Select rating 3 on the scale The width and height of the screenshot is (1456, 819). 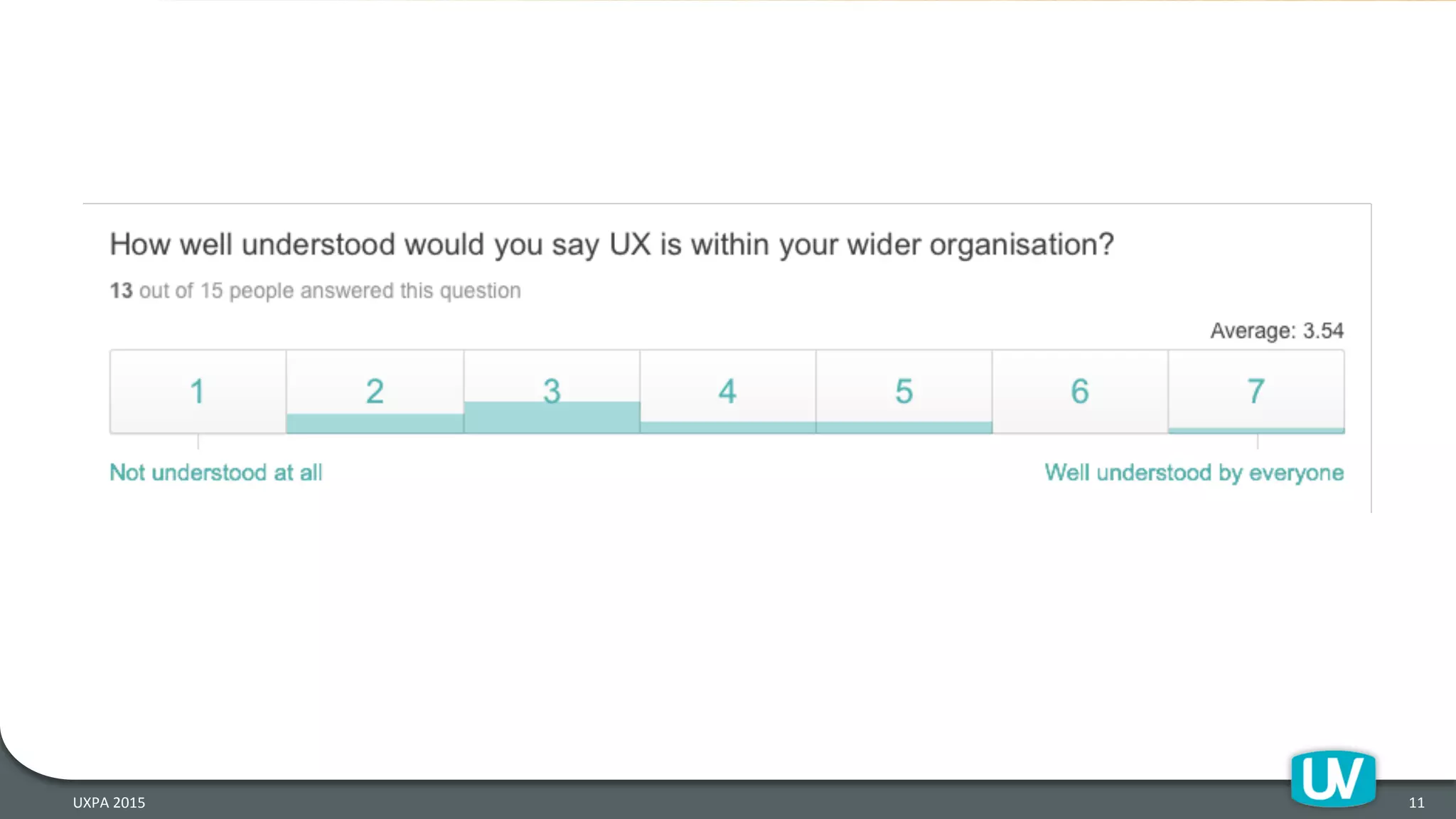[552, 391]
